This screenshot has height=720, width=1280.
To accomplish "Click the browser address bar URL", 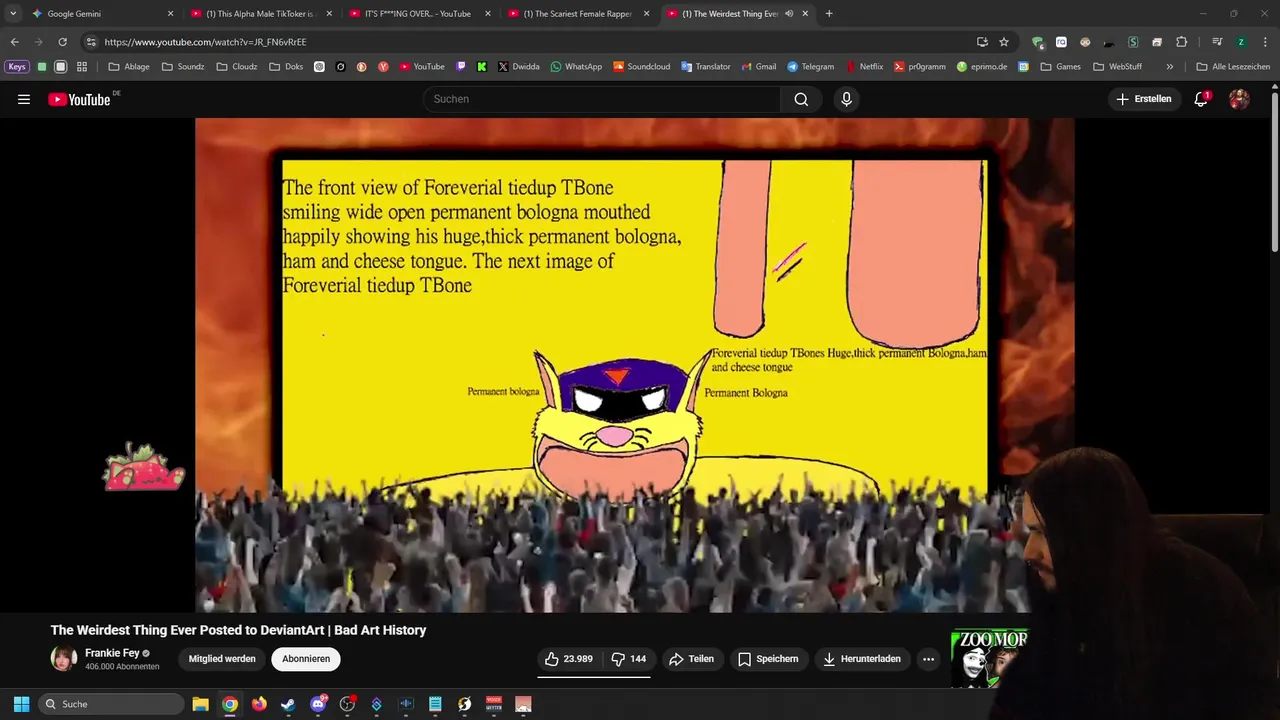I will [x=205, y=42].
